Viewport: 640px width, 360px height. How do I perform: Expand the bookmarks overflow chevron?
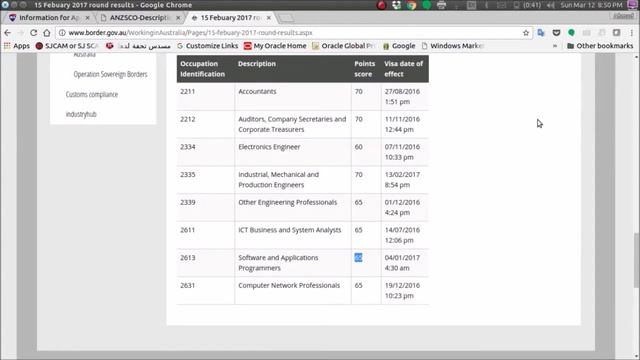[555, 46]
